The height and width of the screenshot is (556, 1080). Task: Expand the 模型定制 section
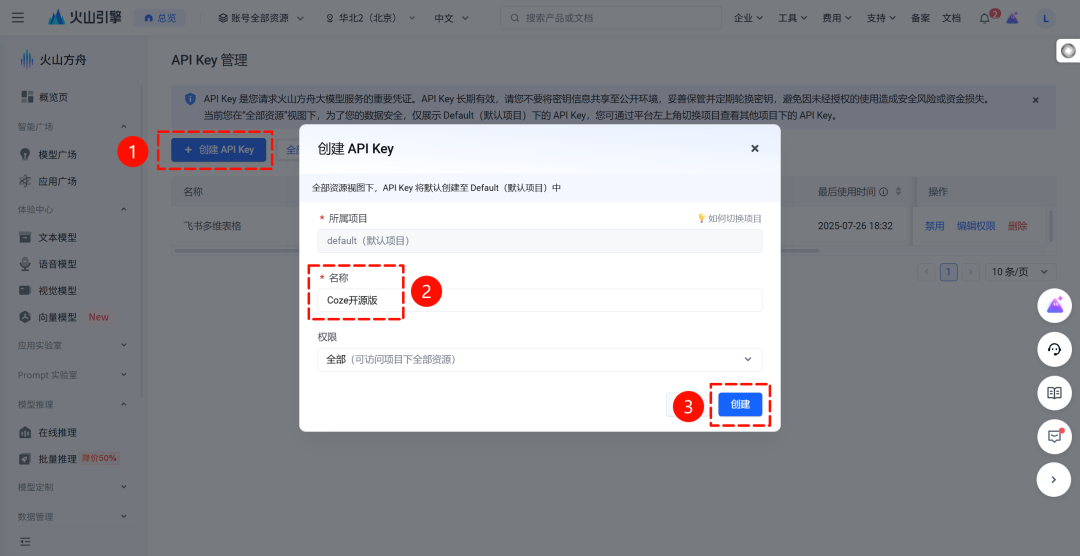point(72,487)
